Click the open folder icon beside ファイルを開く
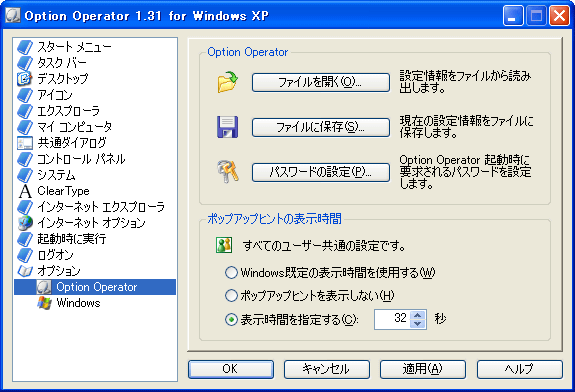This screenshot has height=392, width=575. click(227, 82)
